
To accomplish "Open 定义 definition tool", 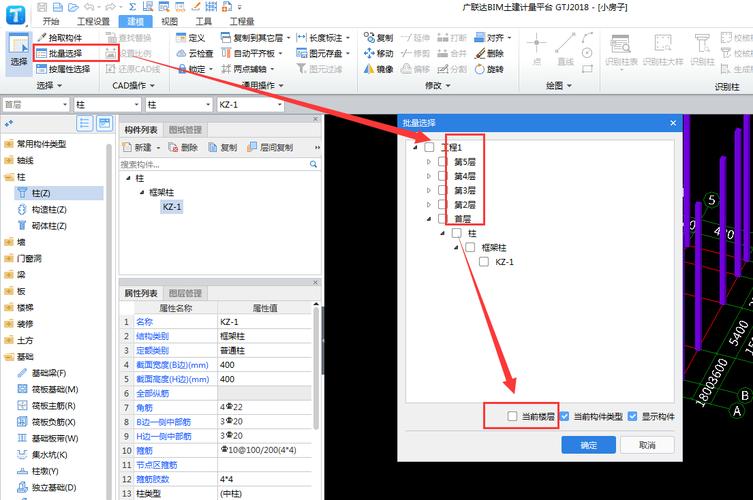I will point(191,37).
